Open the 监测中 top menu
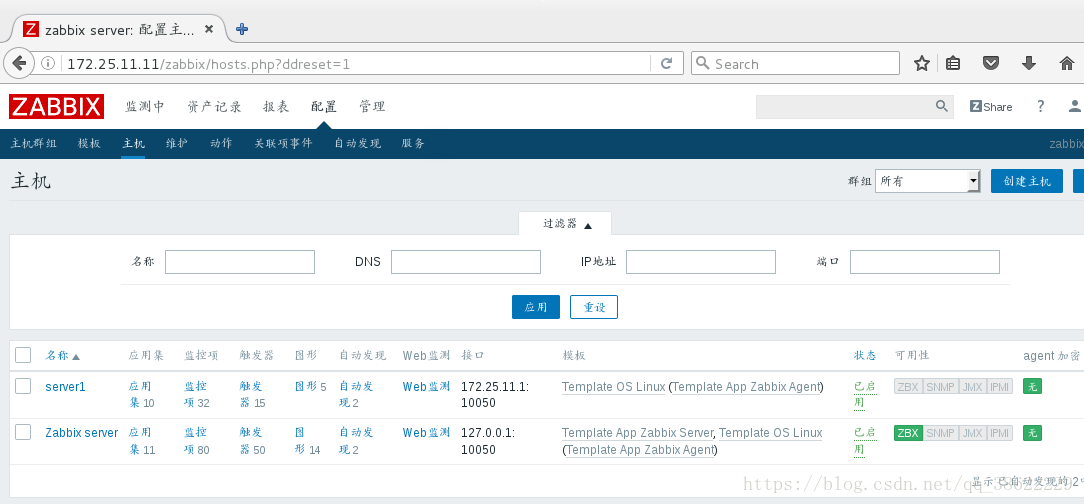 point(144,106)
